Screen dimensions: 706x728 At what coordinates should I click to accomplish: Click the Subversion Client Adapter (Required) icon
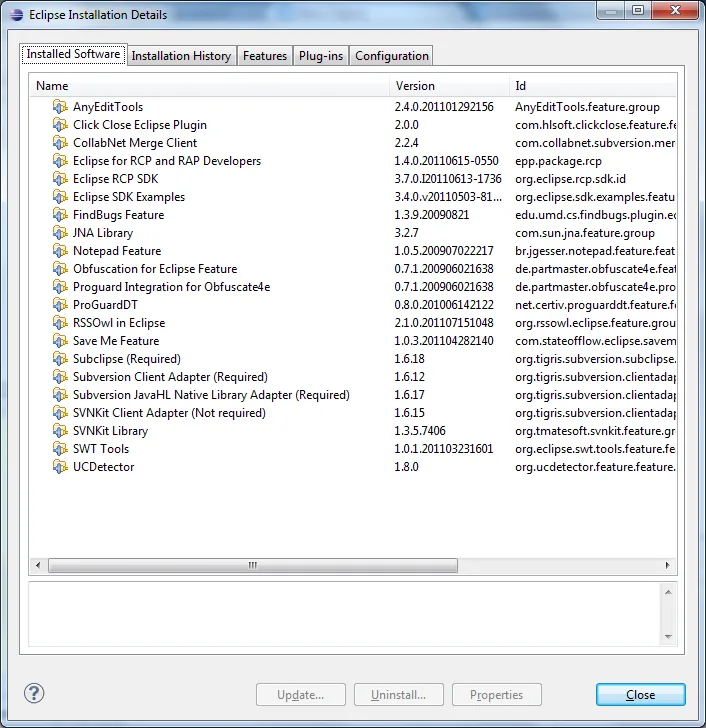[x=59, y=377]
